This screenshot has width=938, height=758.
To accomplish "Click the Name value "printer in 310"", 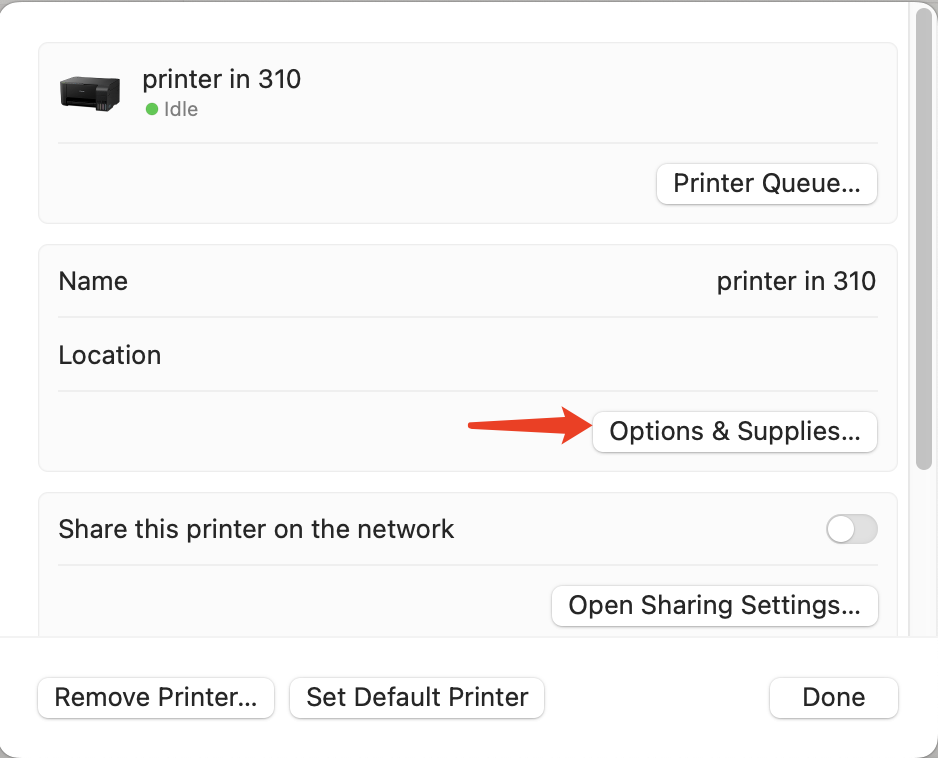I will [x=796, y=281].
